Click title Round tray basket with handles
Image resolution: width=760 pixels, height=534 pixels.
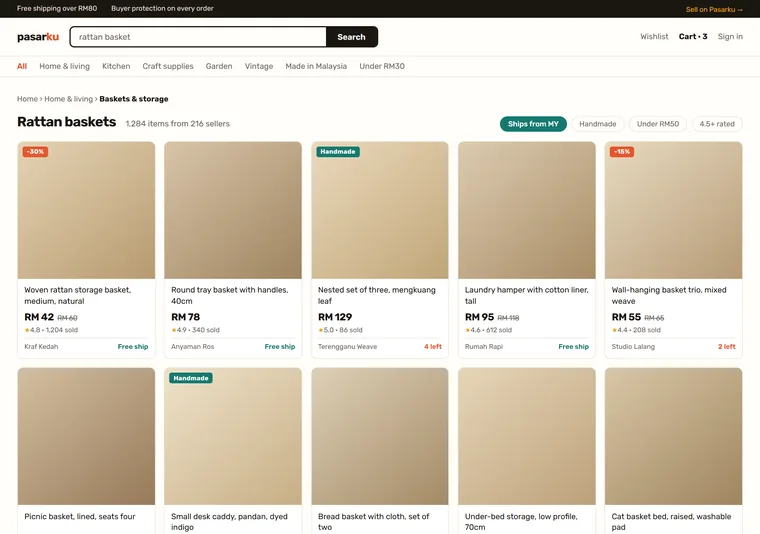pos(230,296)
